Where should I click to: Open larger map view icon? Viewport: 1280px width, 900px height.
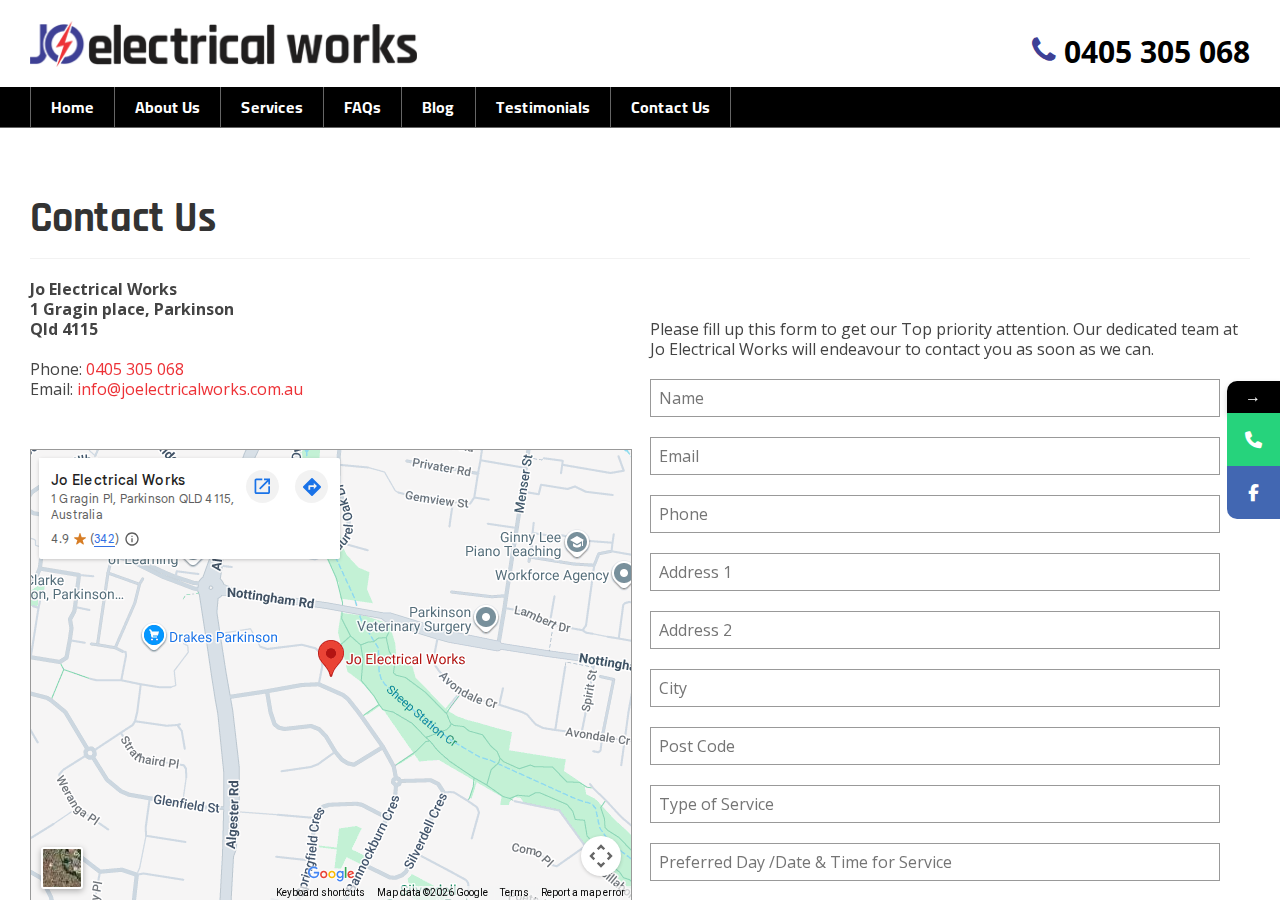tap(262, 486)
